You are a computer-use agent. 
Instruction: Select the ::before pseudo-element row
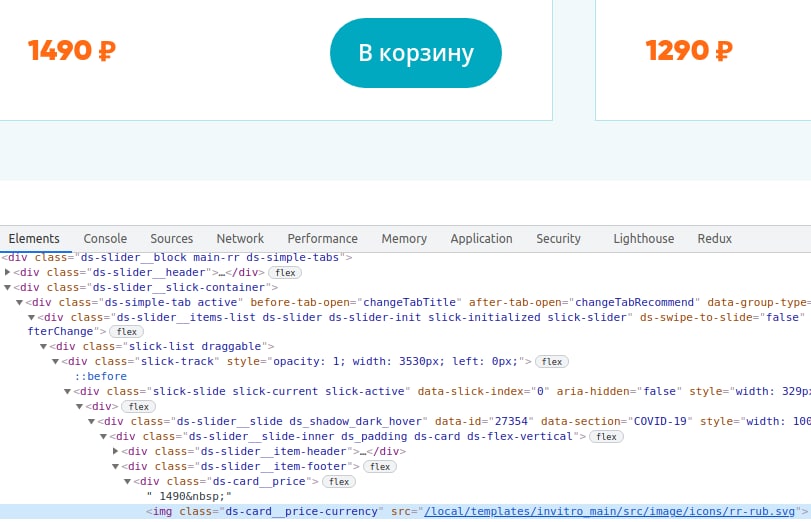(x=100, y=376)
